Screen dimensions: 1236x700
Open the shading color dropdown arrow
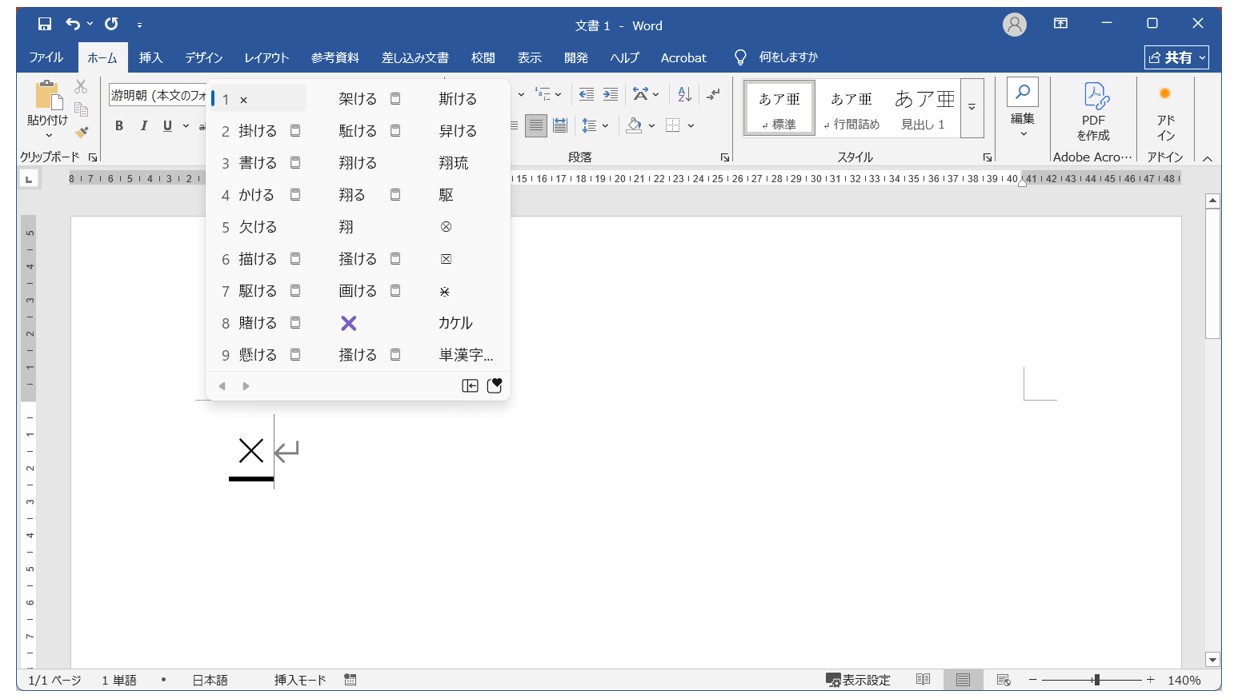pos(651,126)
